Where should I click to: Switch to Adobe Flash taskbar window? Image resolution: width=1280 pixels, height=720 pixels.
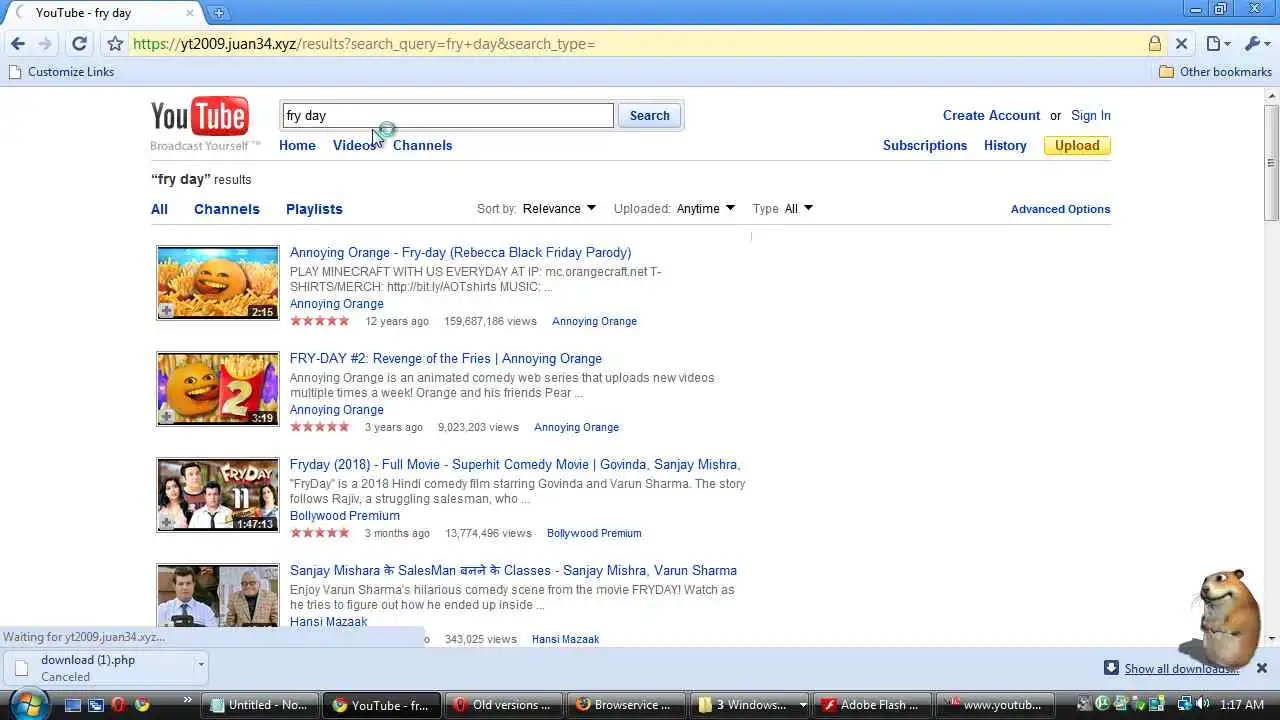871,705
